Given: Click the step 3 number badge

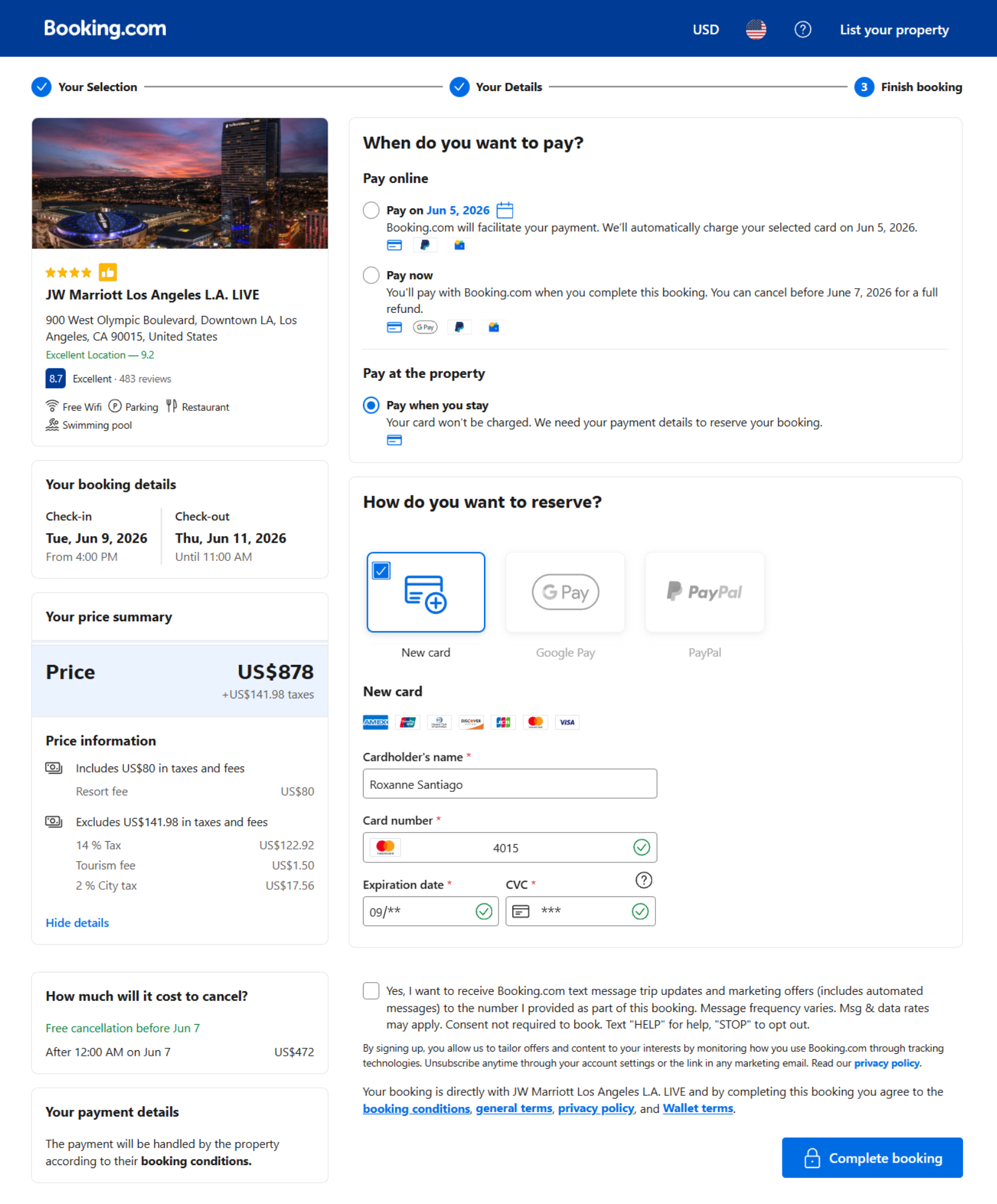Looking at the screenshot, I should pos(864,87).
